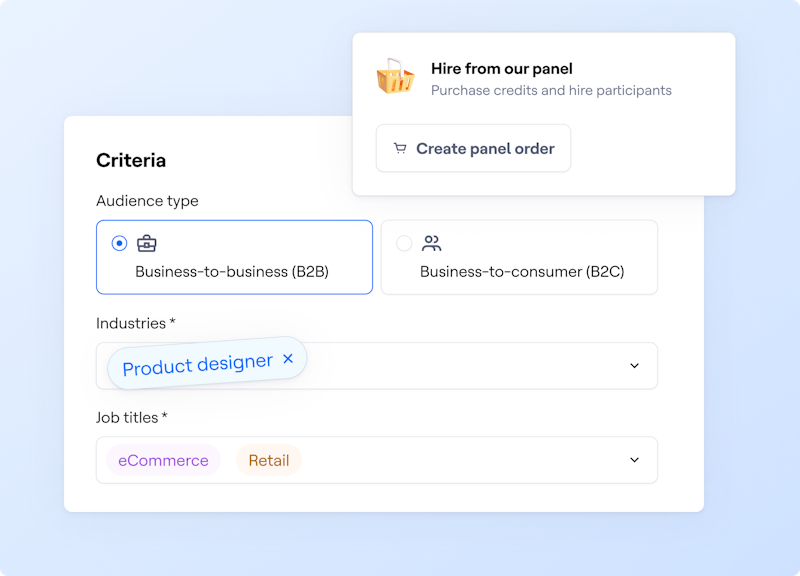
Task: Click the shopping basket icon
Action: click(395, 77)
